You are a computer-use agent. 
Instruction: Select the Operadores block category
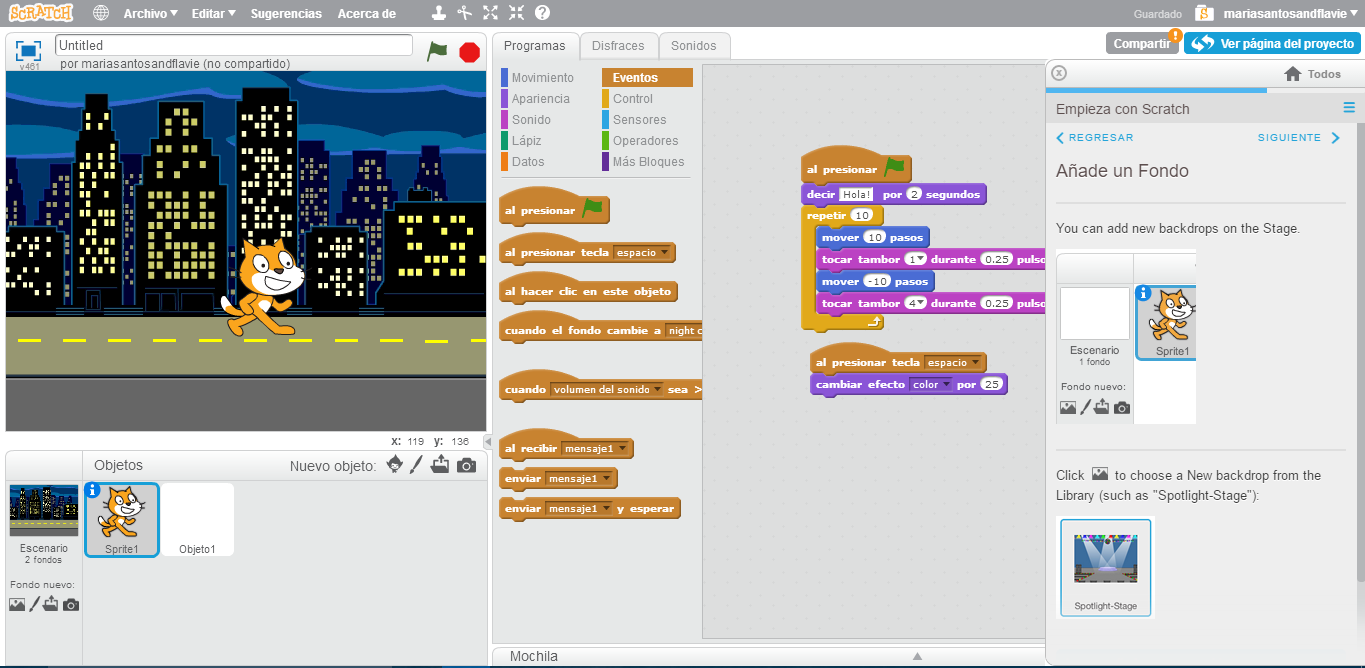click(645, 141)
